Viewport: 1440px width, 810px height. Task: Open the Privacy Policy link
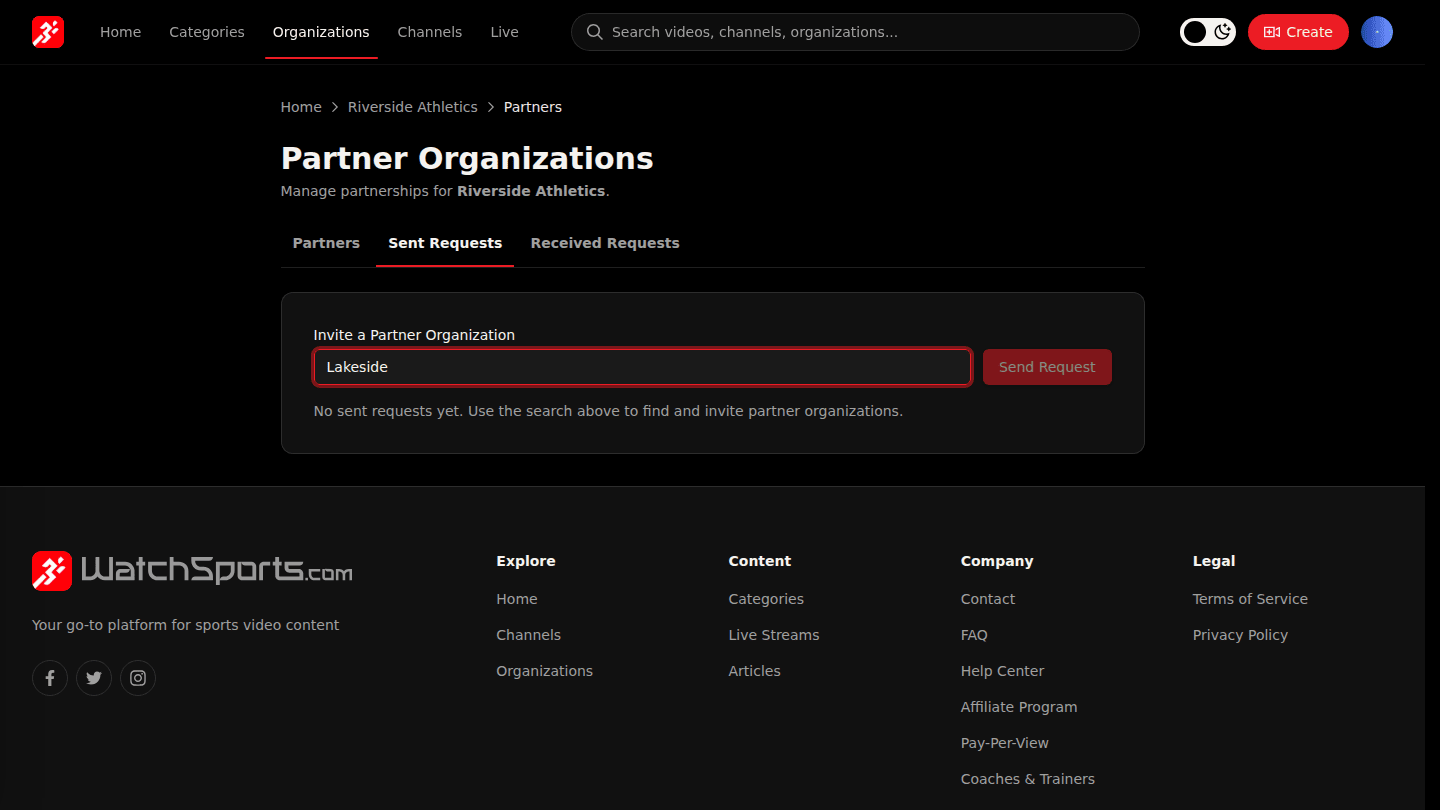1240,635
